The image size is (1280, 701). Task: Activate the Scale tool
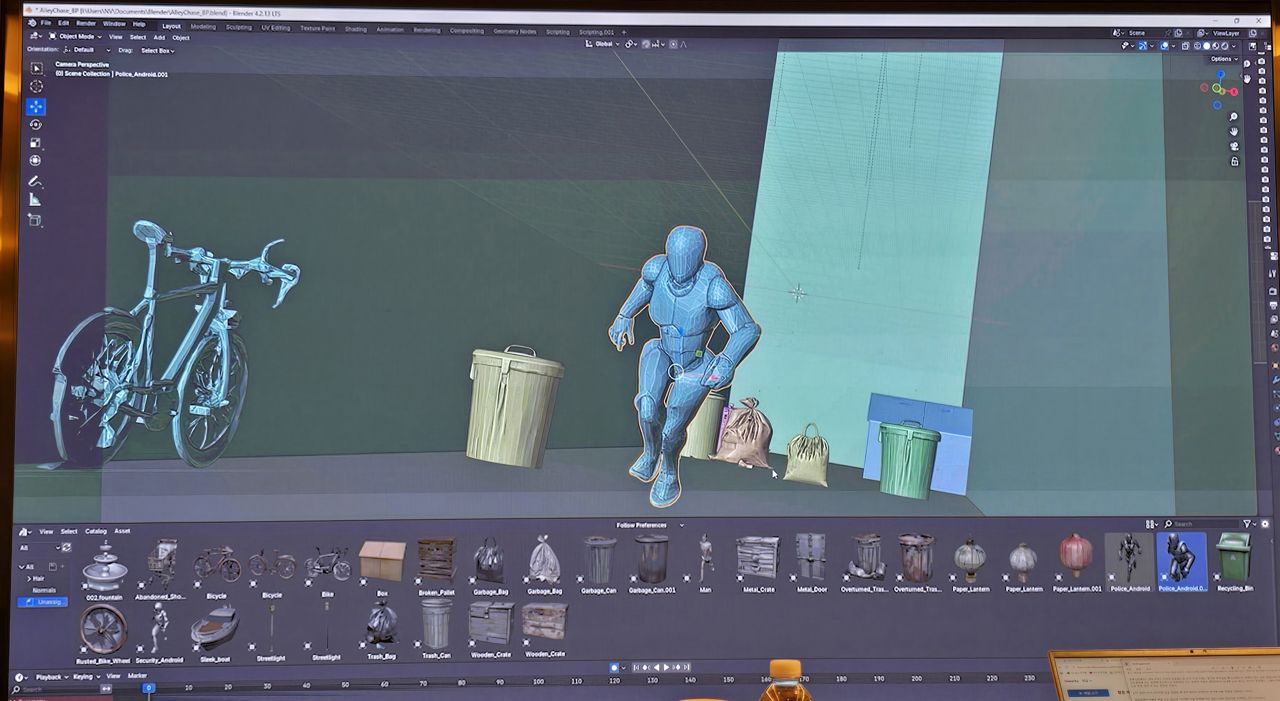point(36,143)
